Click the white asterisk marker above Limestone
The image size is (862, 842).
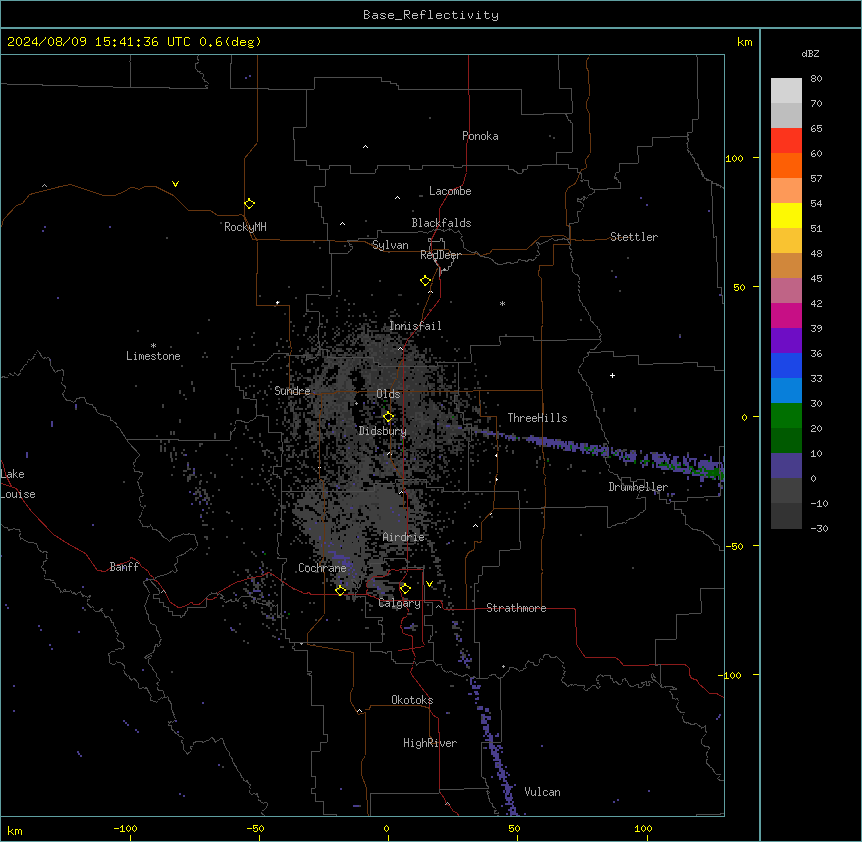click(x=153, y=346)
